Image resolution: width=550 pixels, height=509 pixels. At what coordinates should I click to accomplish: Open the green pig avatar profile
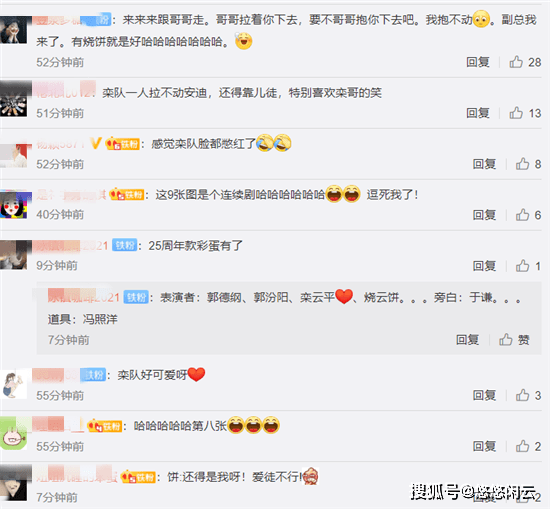coord(13,433)
